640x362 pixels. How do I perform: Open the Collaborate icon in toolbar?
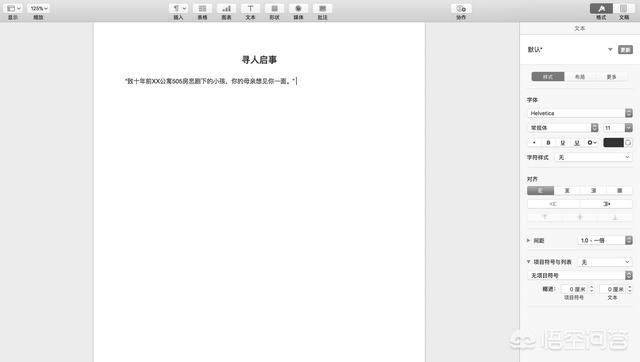click(461, 9)
